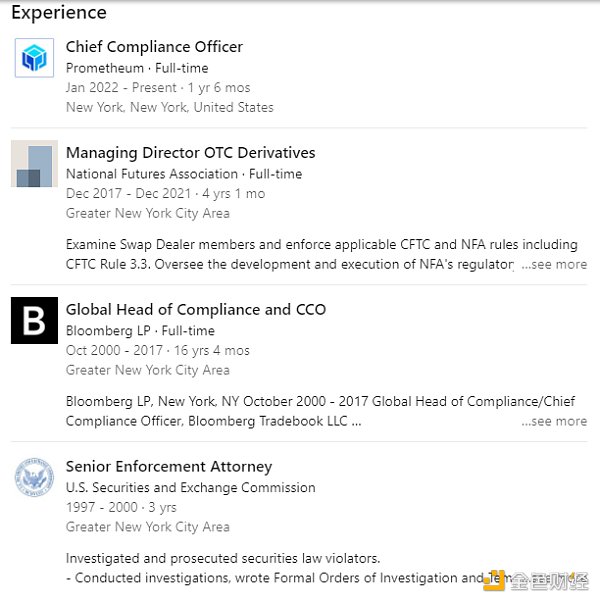Open Managing Director OTC Derivatives title
The image size is (600, 602).
pos(190,153)
